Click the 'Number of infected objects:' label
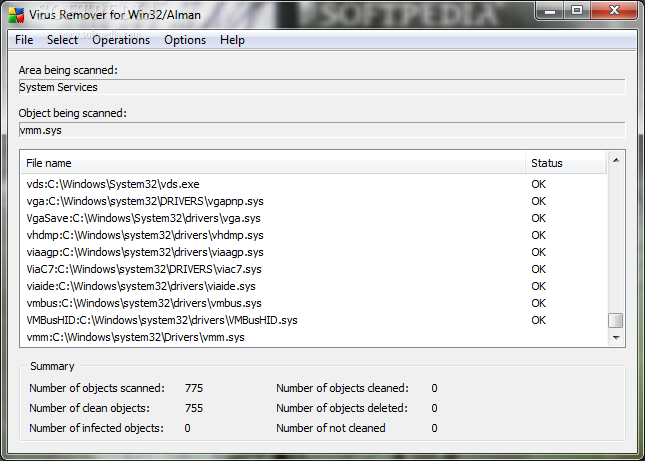The height and width of the screenshot is (461, 645). 96,429
